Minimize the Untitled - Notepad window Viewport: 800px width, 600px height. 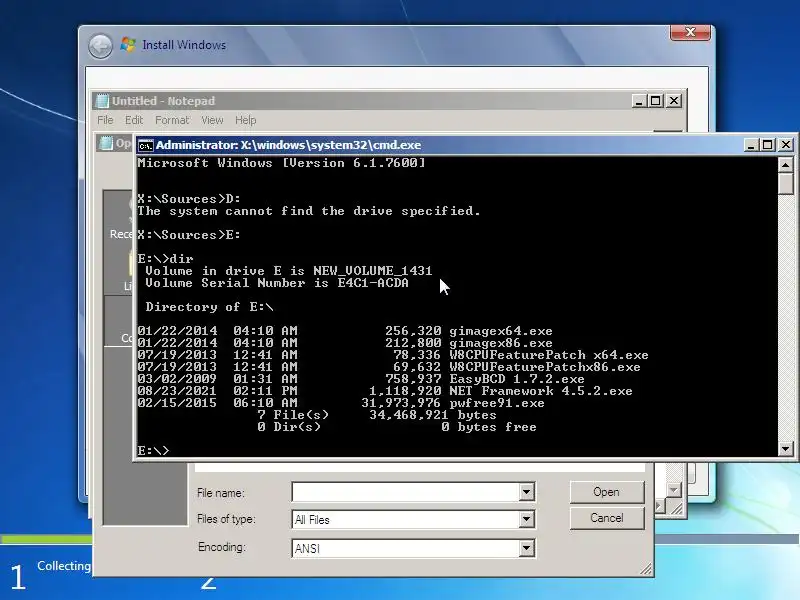coord(639,101)
